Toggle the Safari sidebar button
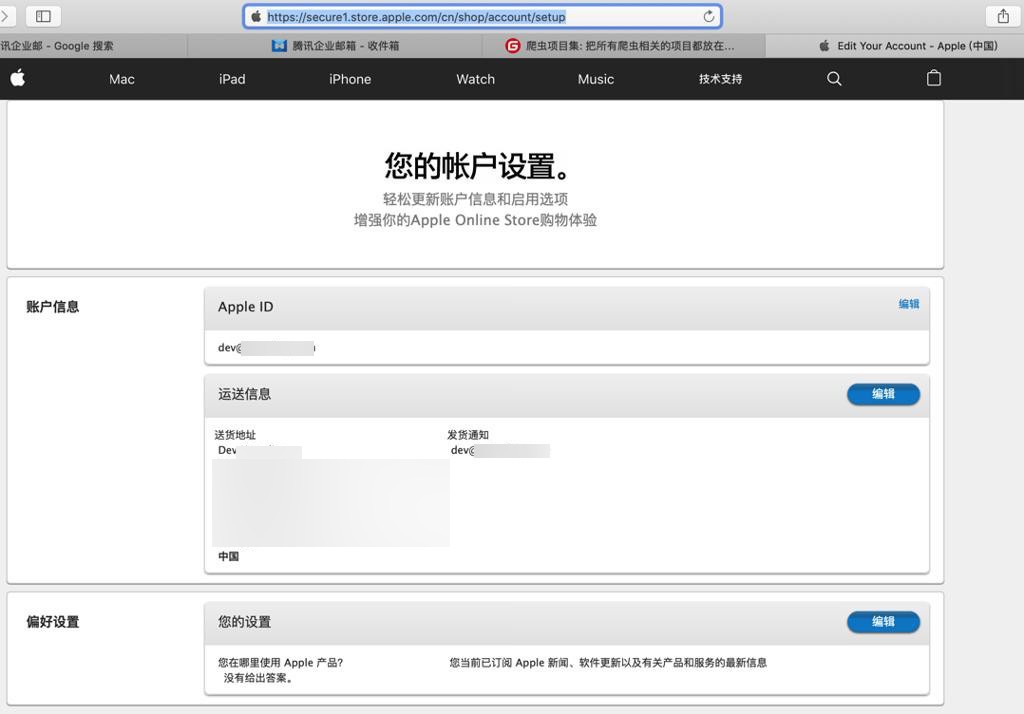1024x714 pixels. [x=43, y=16]
